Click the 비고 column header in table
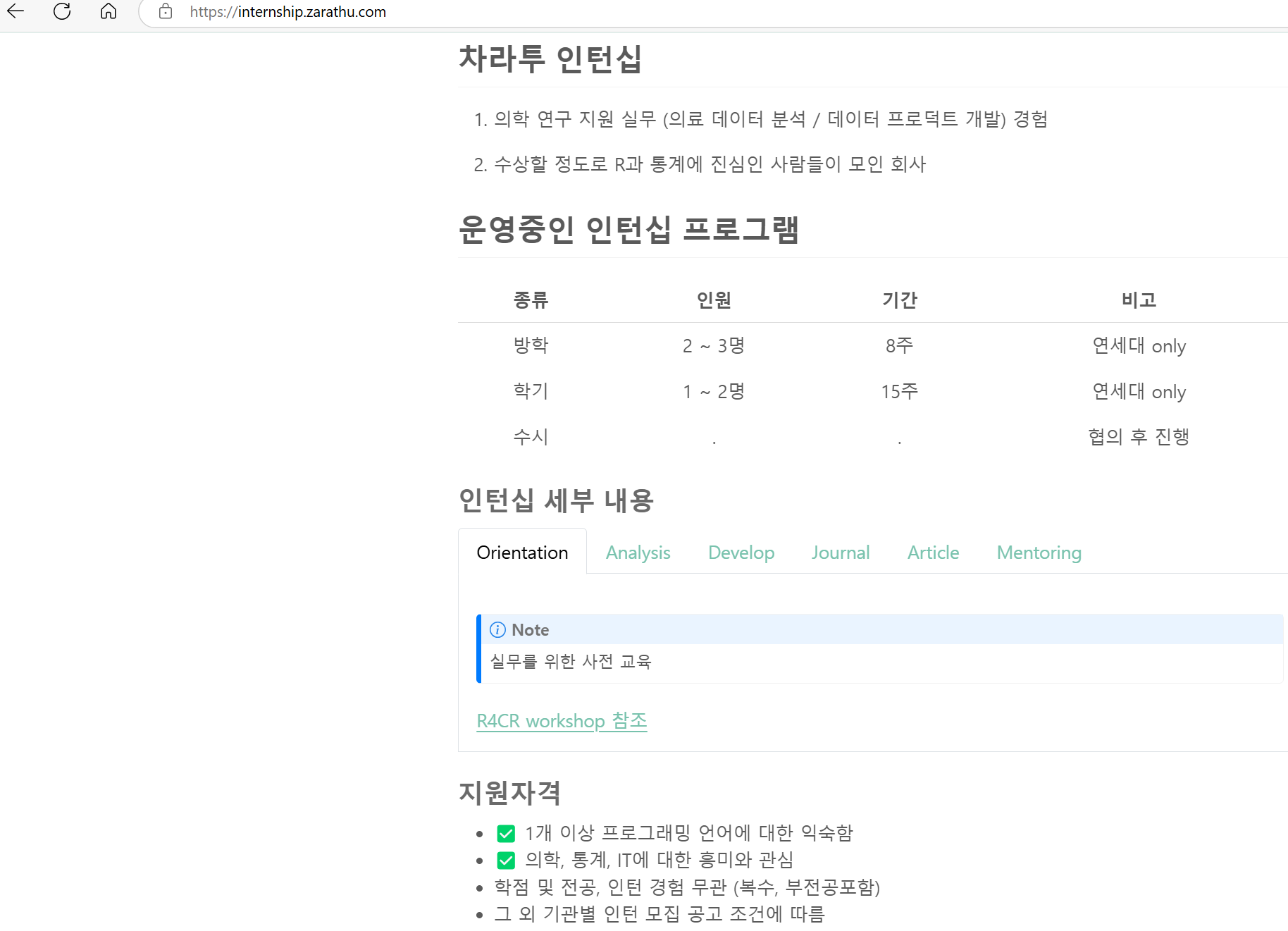This screenshot has width=1288, height=931. pos(1139,300)
